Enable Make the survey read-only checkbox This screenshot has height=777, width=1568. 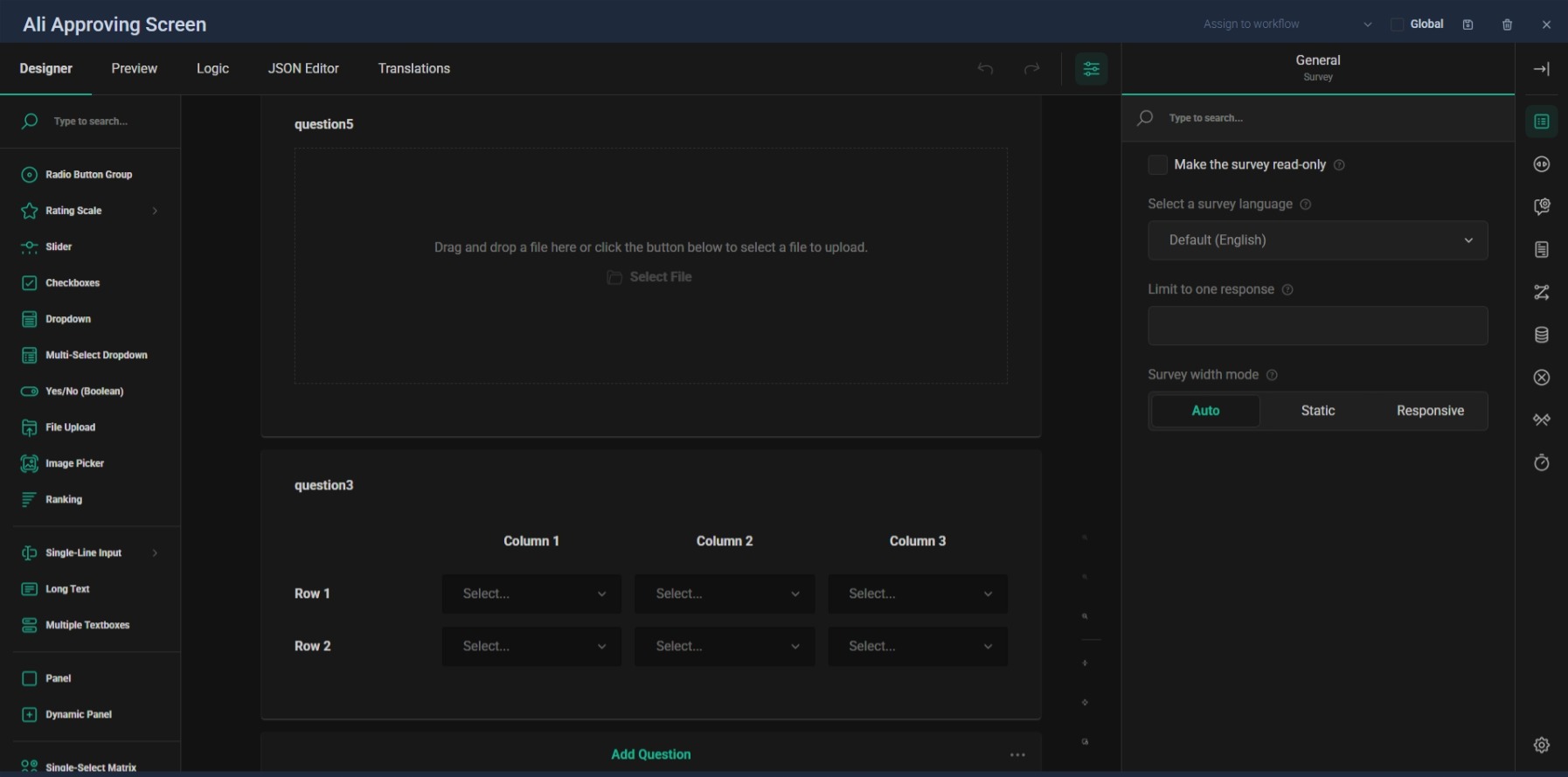1157,165
